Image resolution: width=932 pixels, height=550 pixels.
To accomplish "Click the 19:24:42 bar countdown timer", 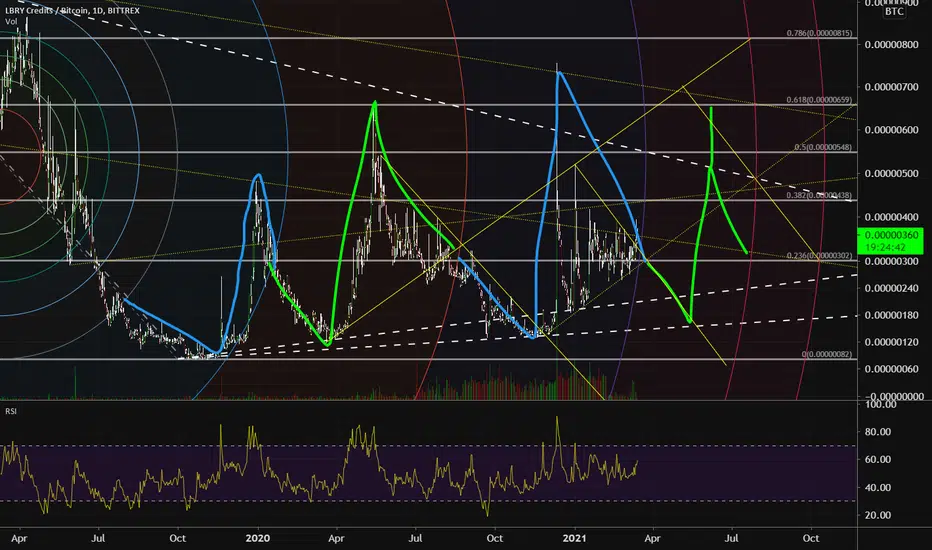I will click(x=886, y=247).
